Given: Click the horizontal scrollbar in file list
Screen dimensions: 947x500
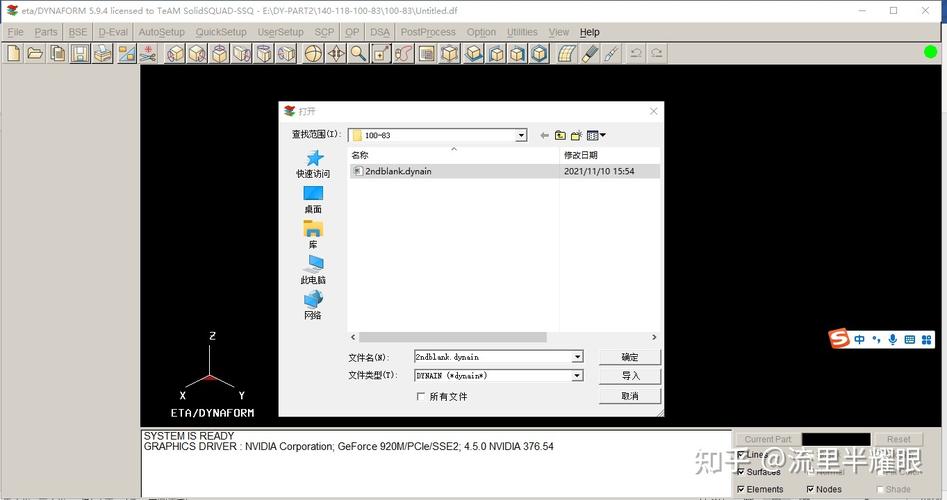Looking at the screenshot, I should pyautogui.click(x=453, y=337).
